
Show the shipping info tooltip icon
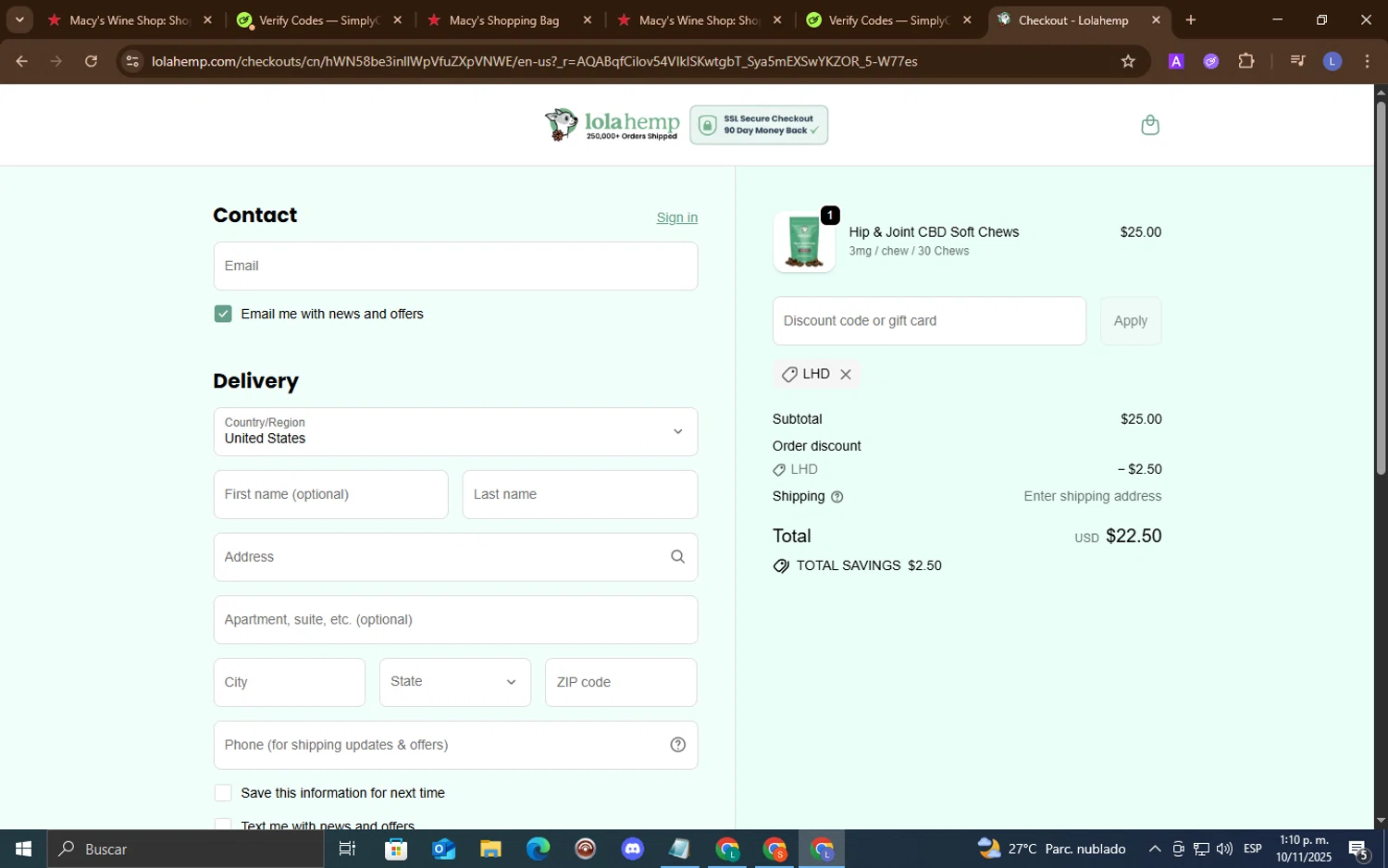coord(837,497)
